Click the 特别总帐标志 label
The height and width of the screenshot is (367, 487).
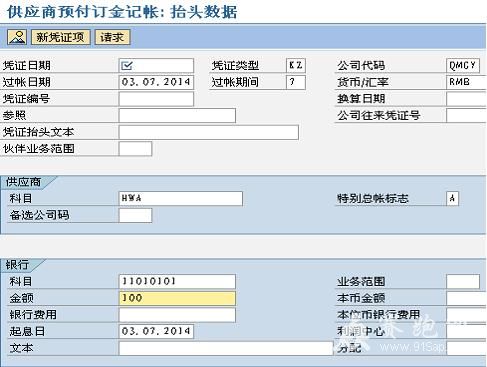click(x=373, y=198)
